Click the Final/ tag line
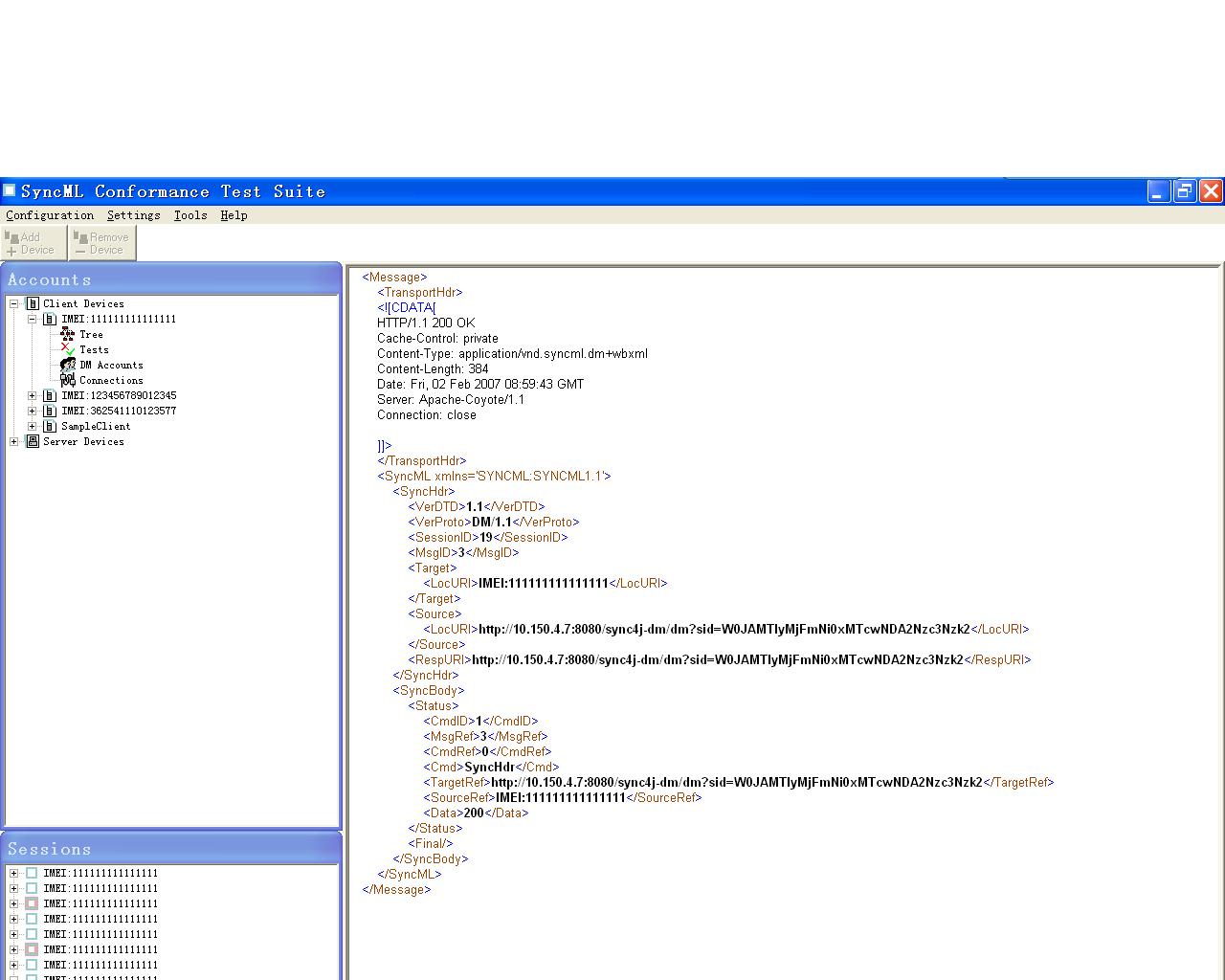This screenshot has width=1225, height=980. pyautogui.click(x=431, y=843)
